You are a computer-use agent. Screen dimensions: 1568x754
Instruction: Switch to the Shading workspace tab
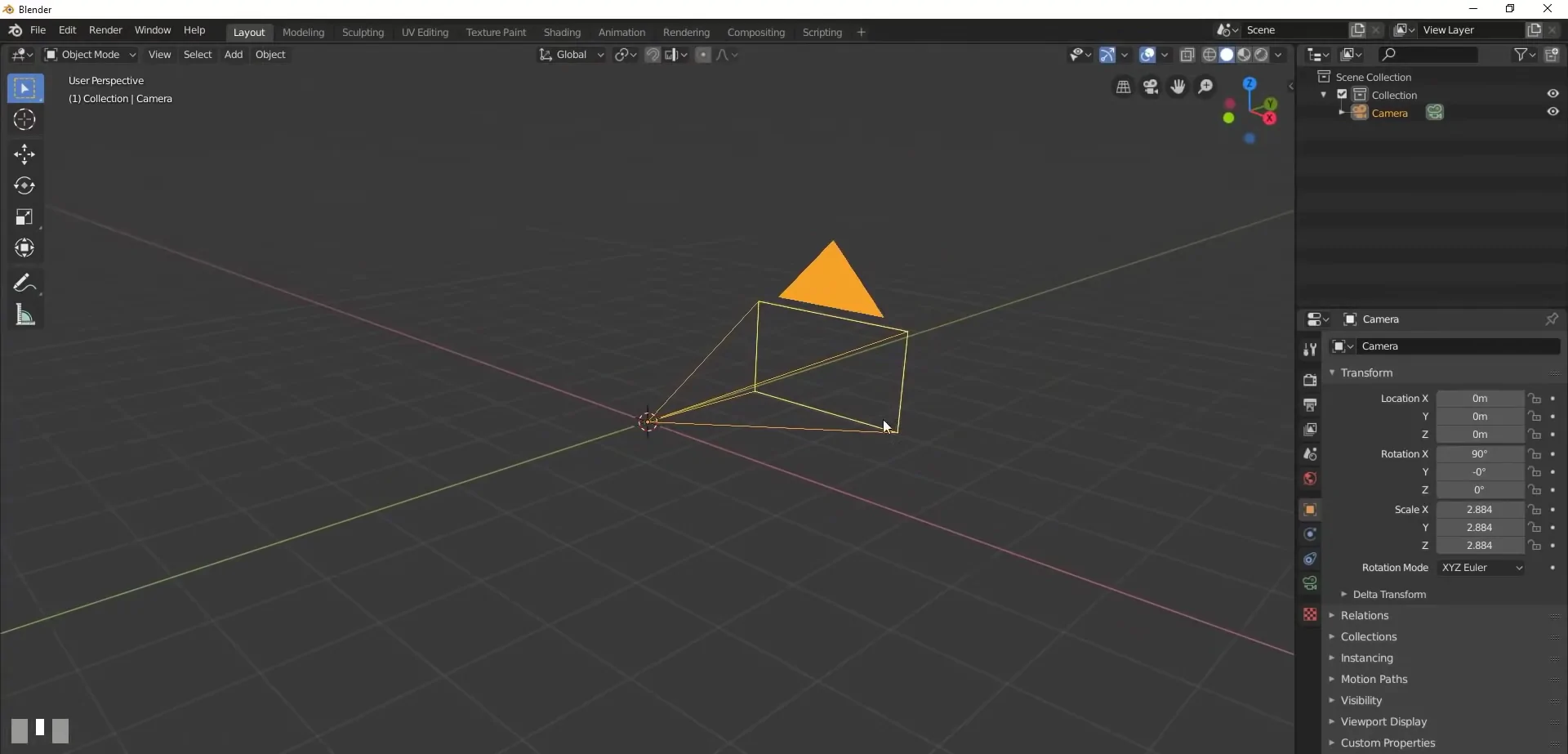(x=562, y=33)
